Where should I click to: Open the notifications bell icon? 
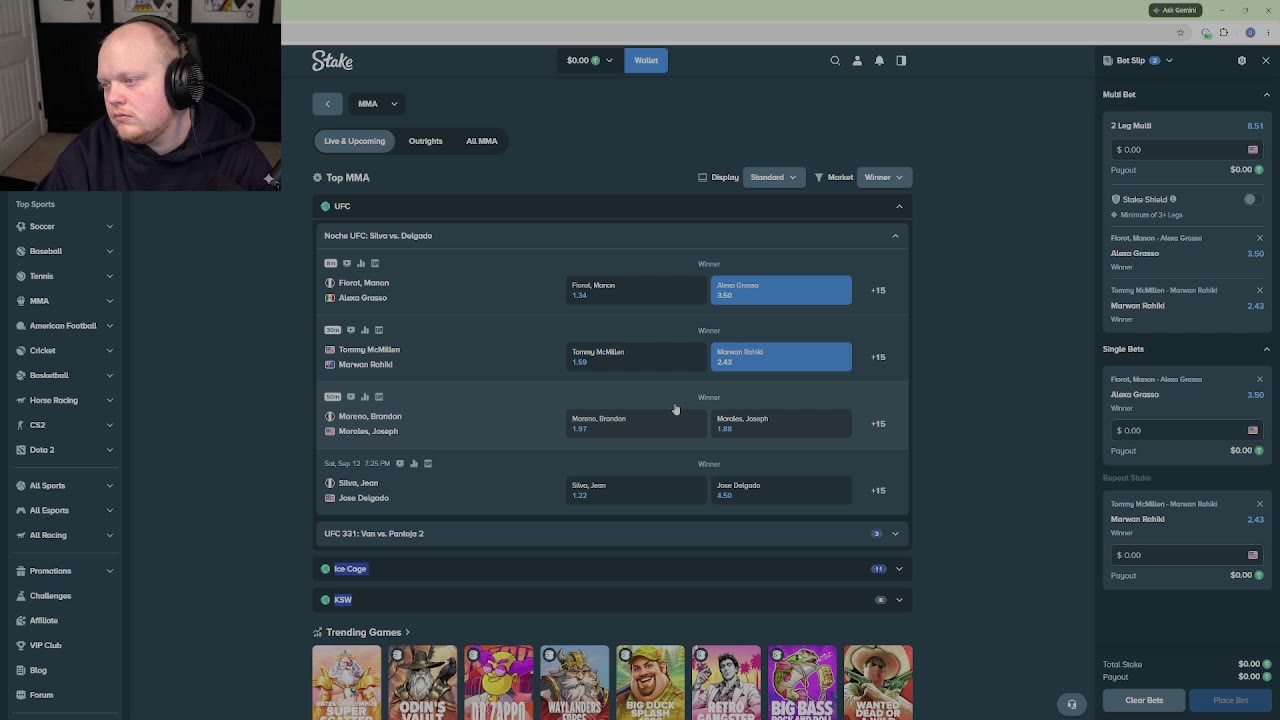pyautogui.click(x=879, y=60)
